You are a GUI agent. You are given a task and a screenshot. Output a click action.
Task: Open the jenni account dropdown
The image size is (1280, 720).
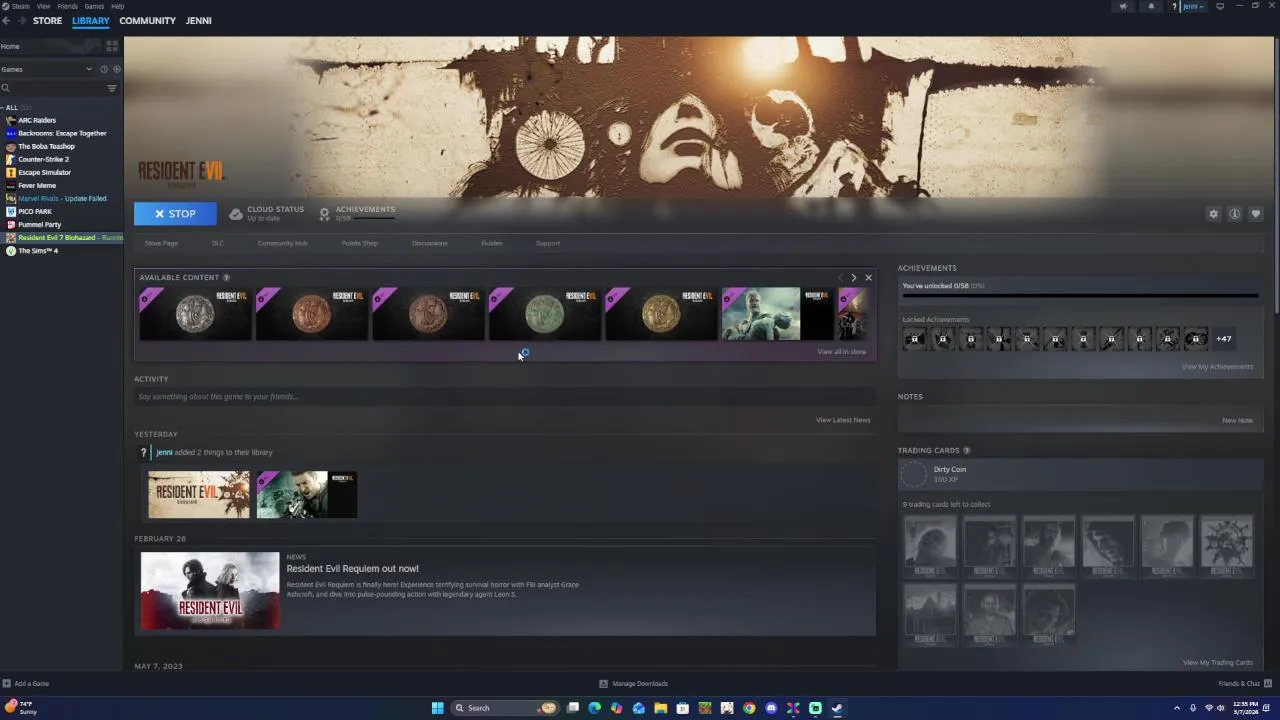point(1193,6)
